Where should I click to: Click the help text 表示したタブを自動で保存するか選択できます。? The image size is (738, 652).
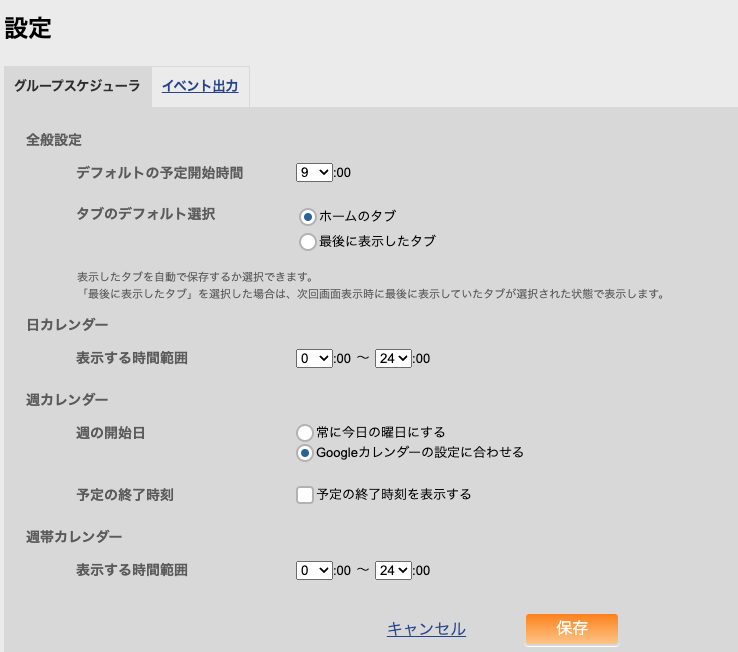[x=195, y=276]
